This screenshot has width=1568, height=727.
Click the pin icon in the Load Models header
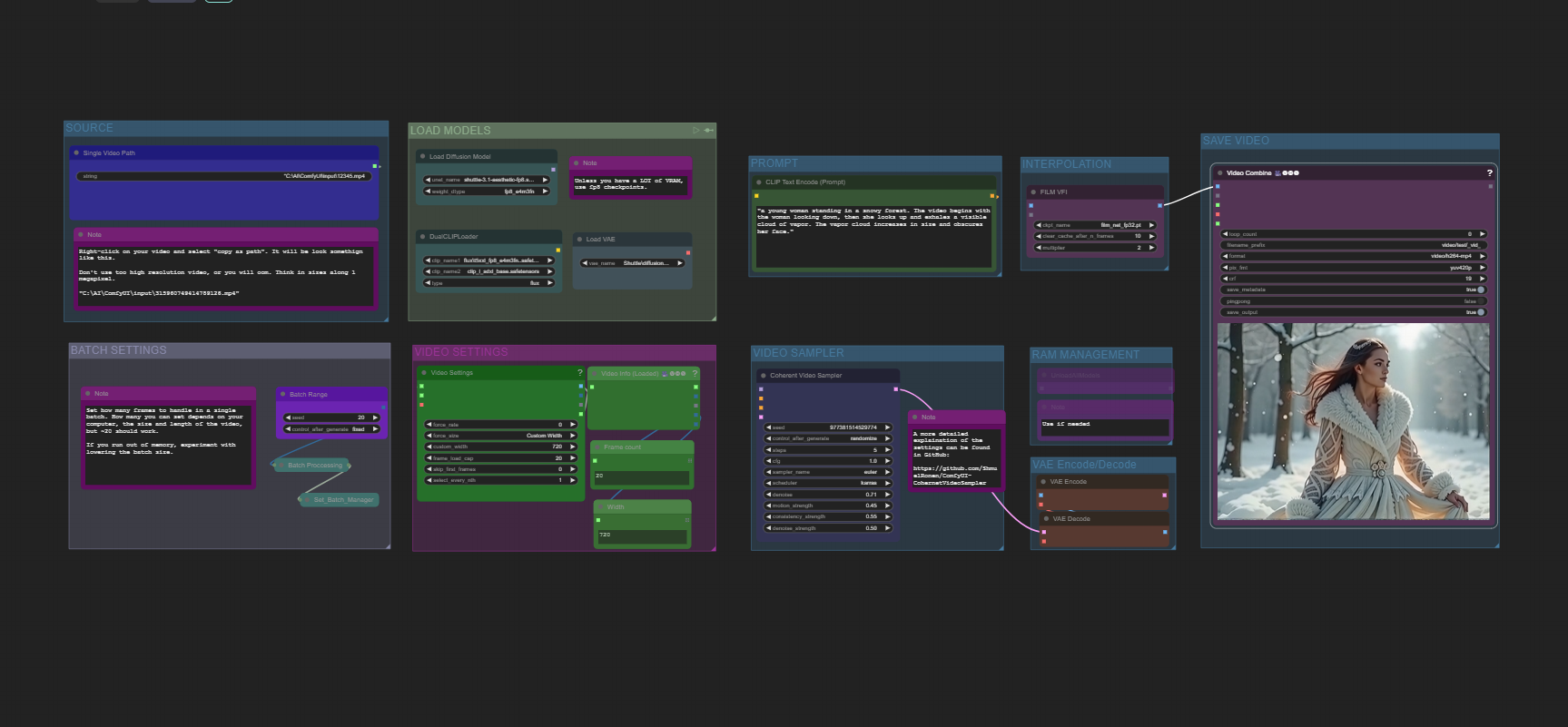[708, 131]
